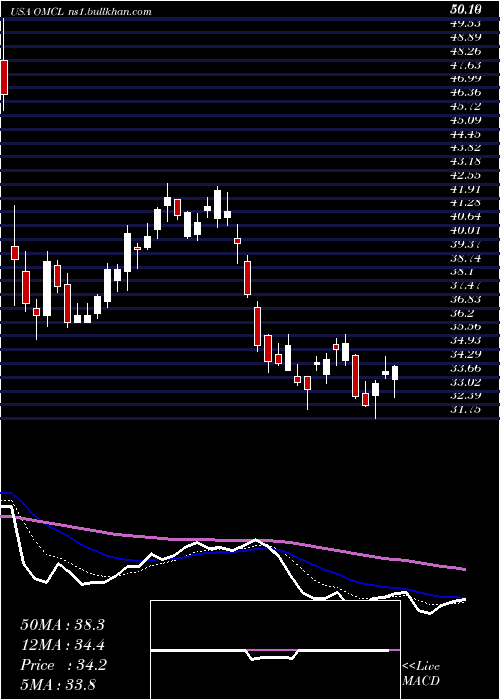Click the 'Price : 34.2' readout
Screen dimensions: 500x700
(x=63, y=665)
